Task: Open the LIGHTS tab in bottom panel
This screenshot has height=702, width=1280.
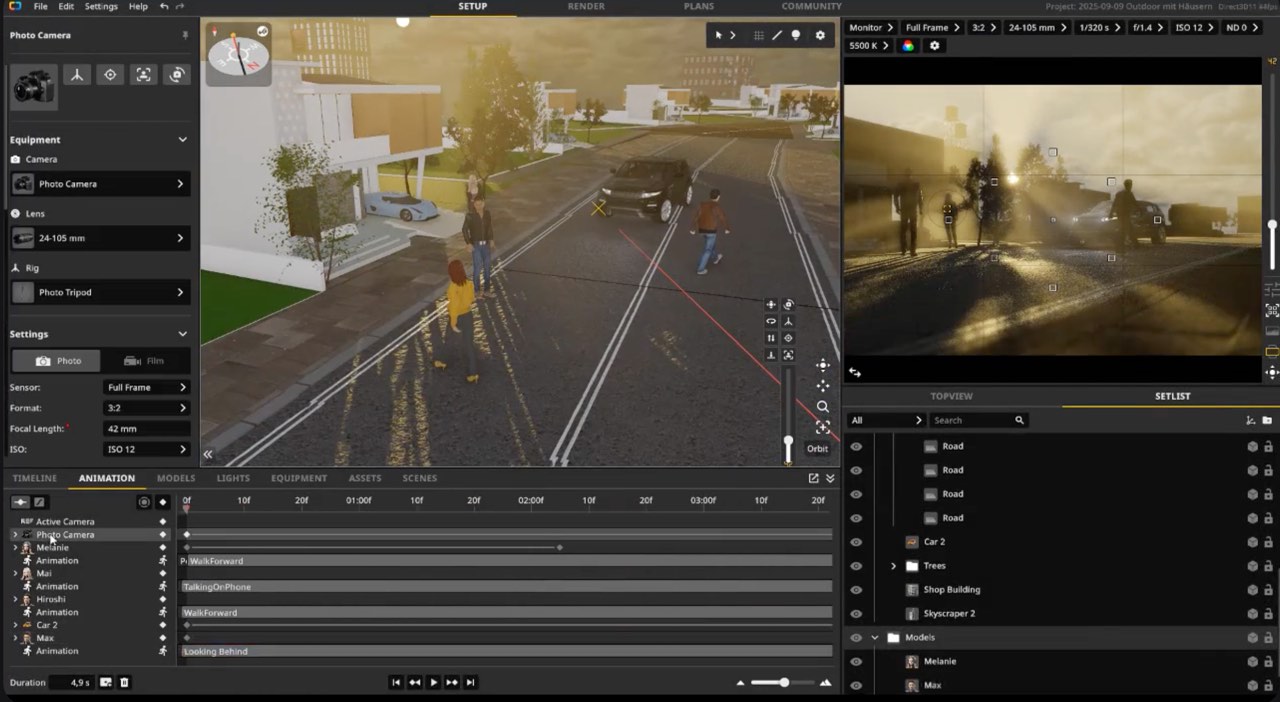Action: pos(233,478)
